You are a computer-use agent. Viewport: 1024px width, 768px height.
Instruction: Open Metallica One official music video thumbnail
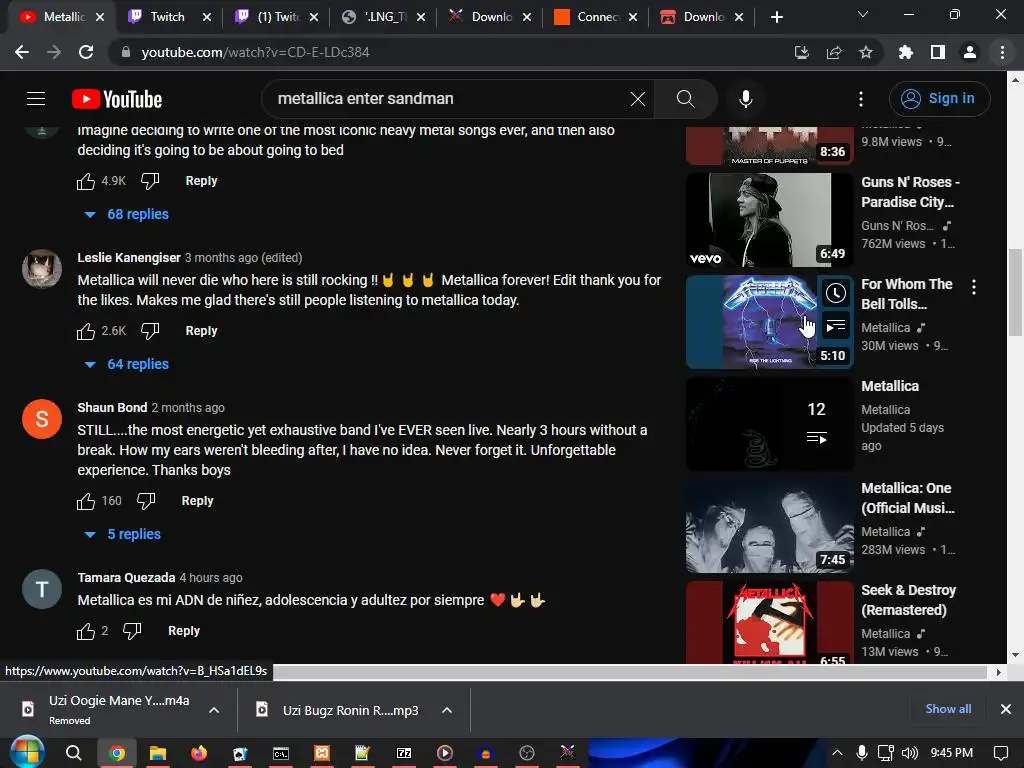coord(769,526)
